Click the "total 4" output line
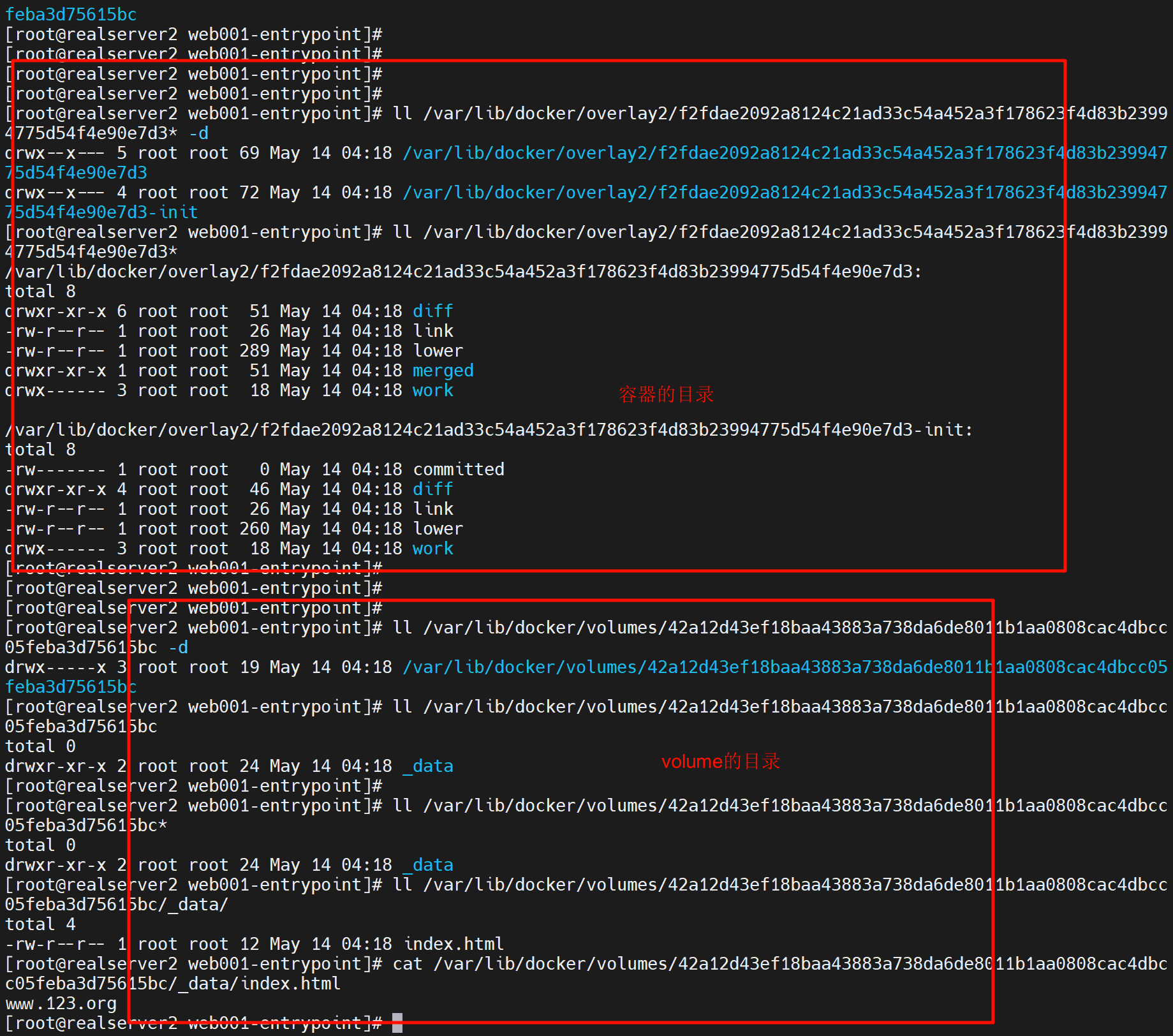The width and height of the screenshot is (1173, 1036). point(40,924)
